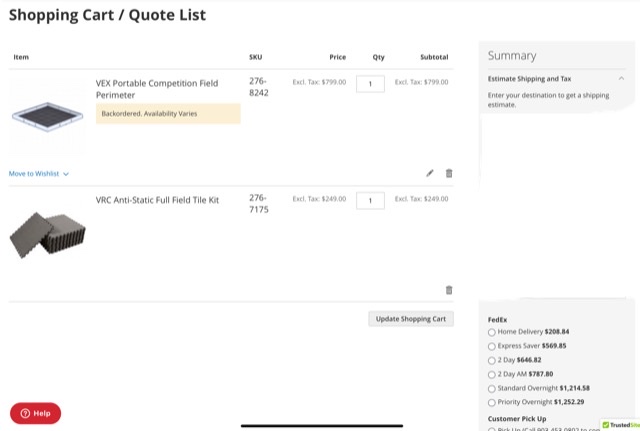Viewport: 640px width, 431px height.
Task: Click the Shopping Cart / Quote List heading
Action: (107, 15)
